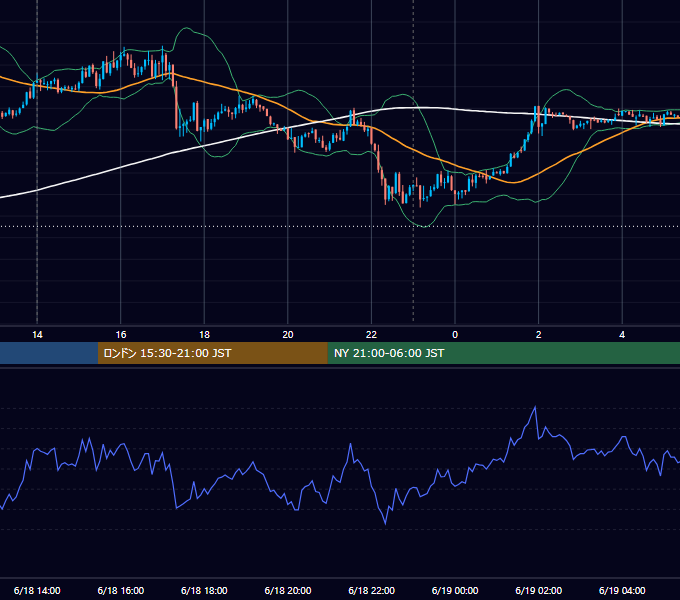Click the 18 hour axis label
Screen dimensions: 680x600
[204, 335]
